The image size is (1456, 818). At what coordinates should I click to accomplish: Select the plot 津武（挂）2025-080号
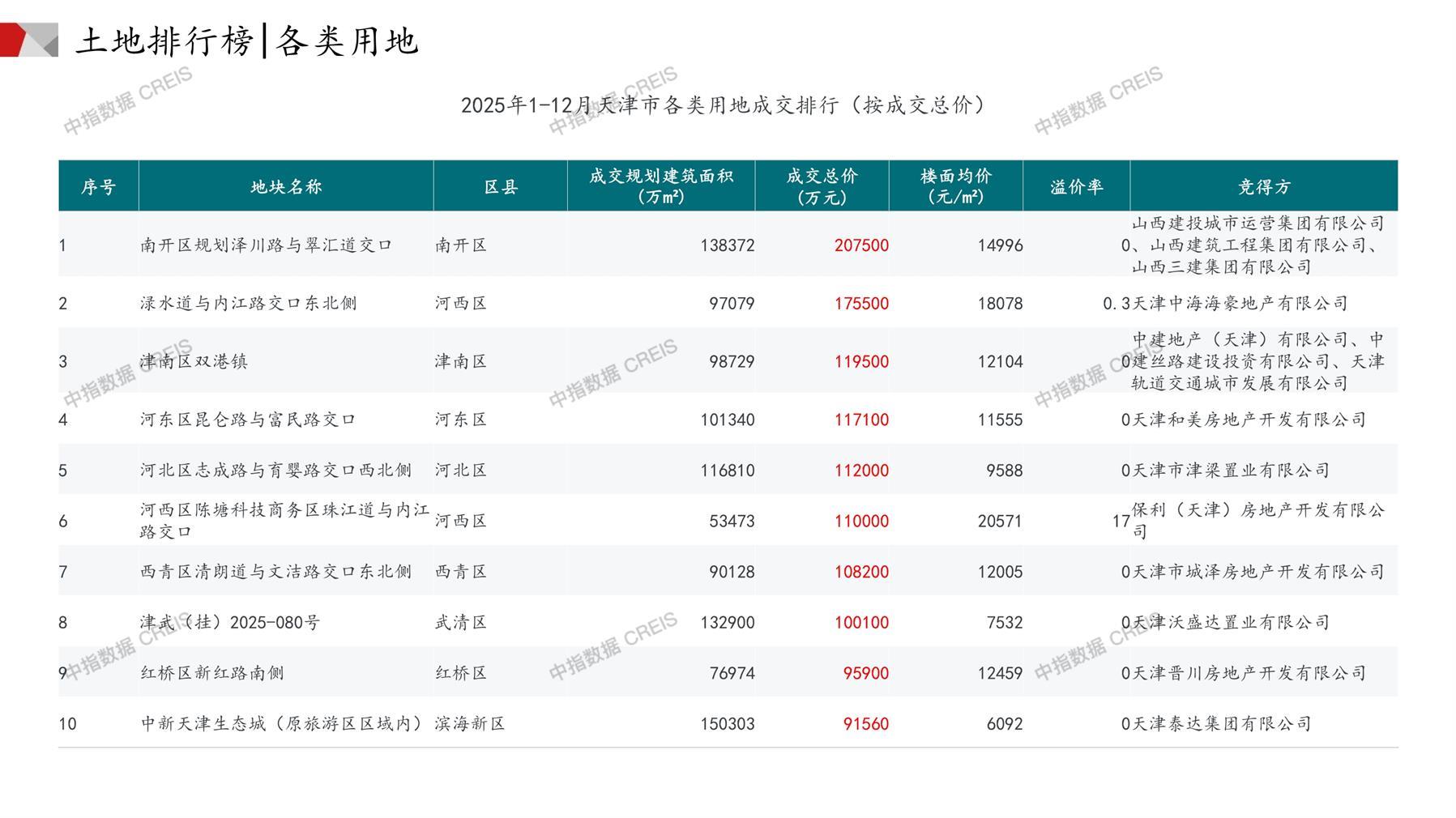point(230,623)
